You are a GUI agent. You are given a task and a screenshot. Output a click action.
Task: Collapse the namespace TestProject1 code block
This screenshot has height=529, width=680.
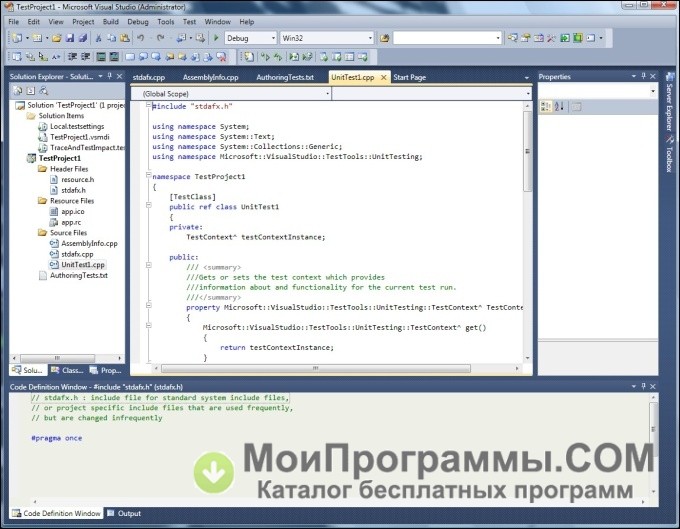pos(148,176)
